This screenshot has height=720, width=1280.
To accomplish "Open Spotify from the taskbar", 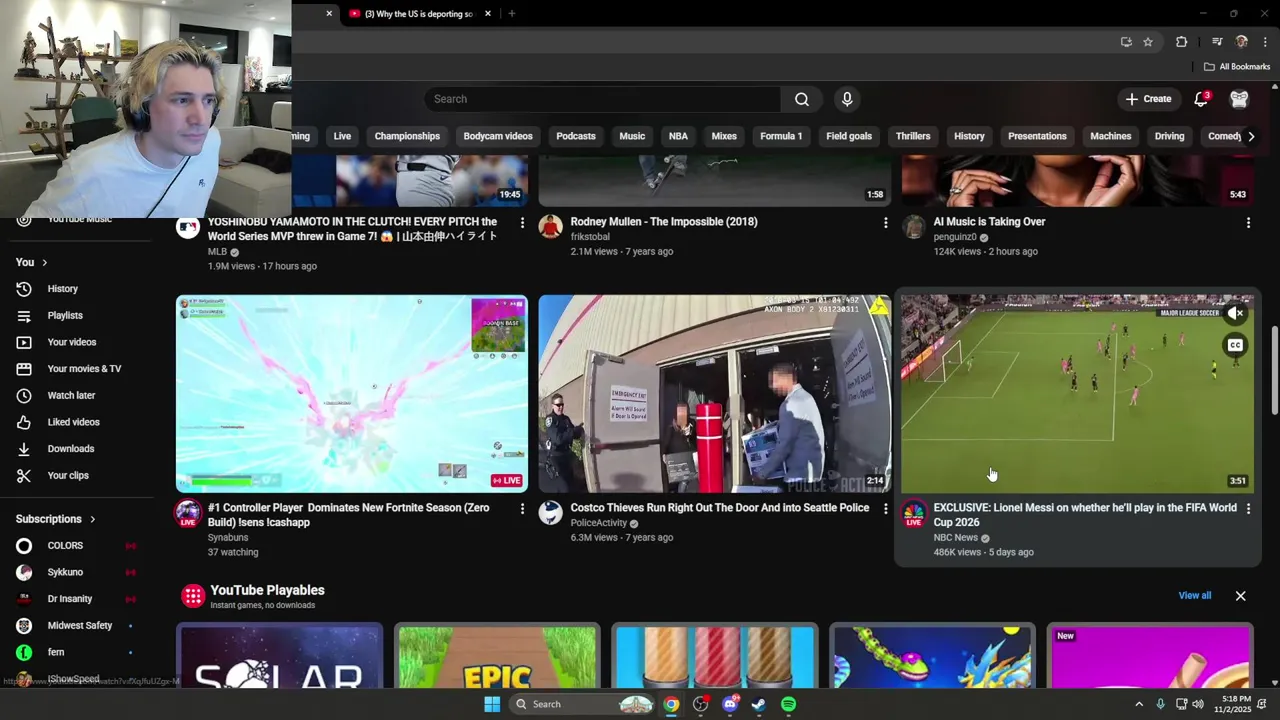I will click(x=788, y=704).
